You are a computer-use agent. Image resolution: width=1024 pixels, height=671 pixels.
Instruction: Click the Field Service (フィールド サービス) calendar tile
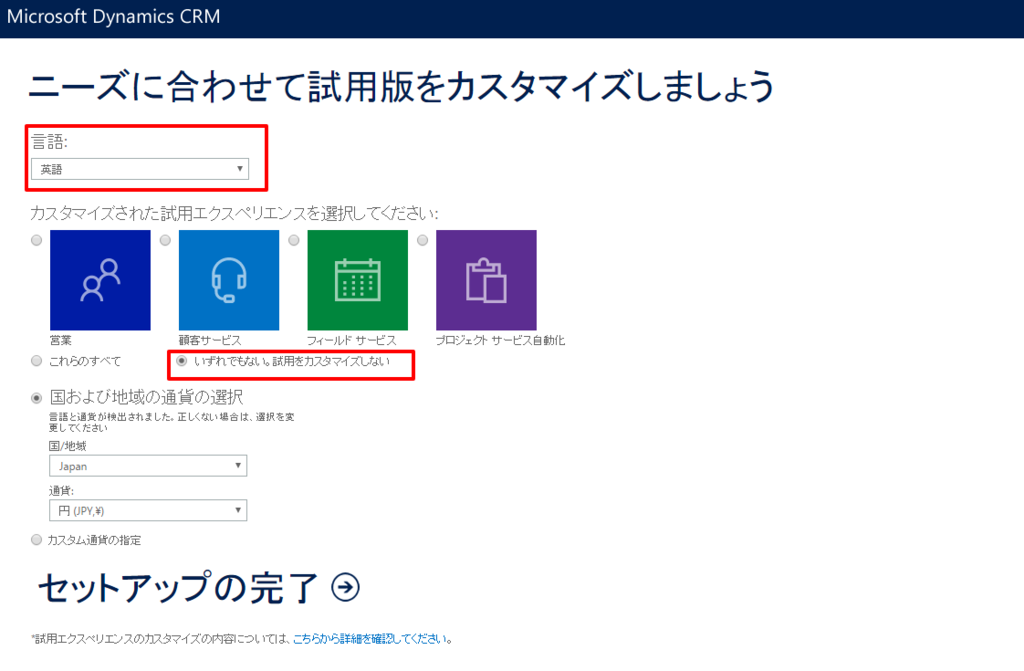pos(357,280)
